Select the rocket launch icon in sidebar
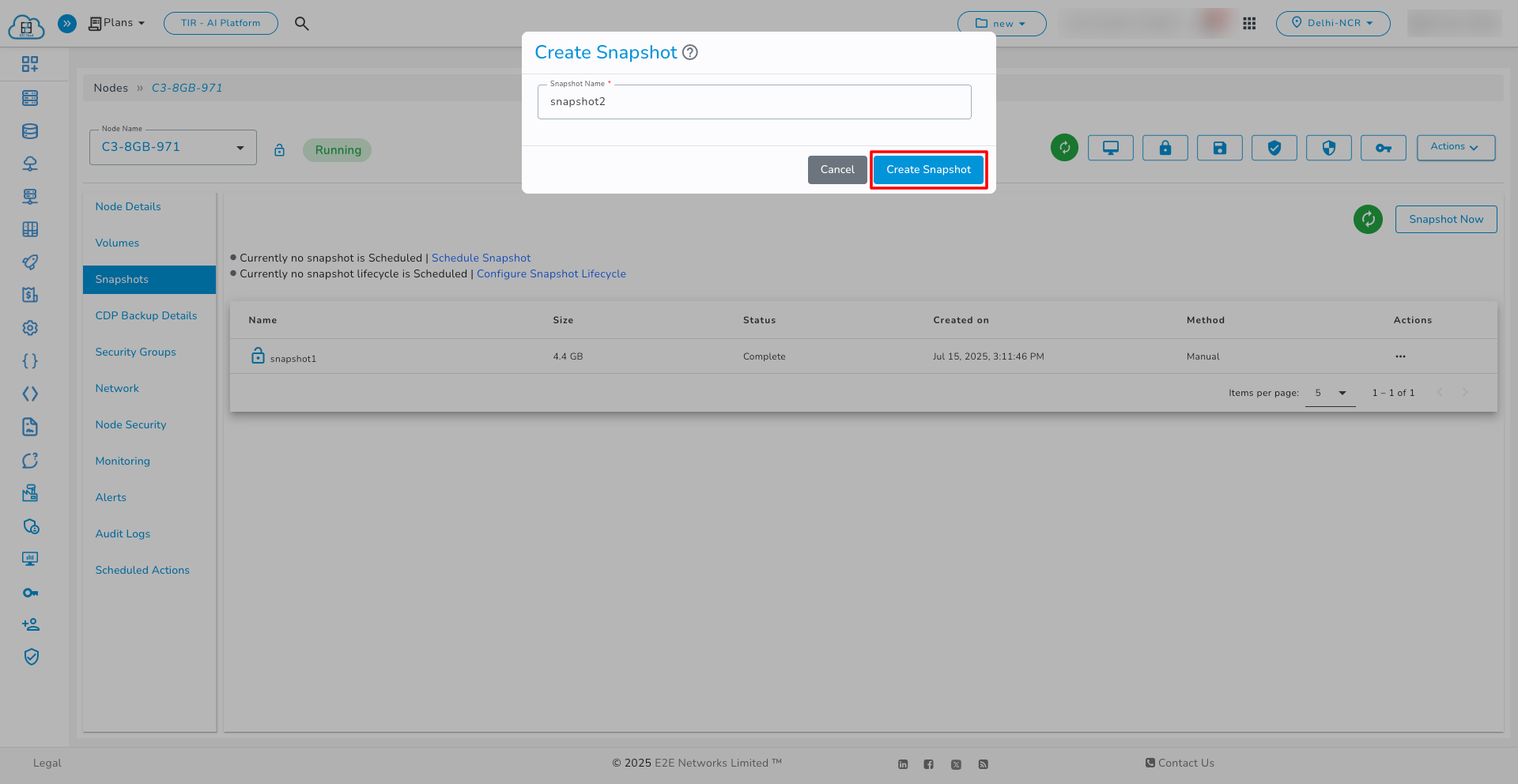 click(x=30, y=262)
